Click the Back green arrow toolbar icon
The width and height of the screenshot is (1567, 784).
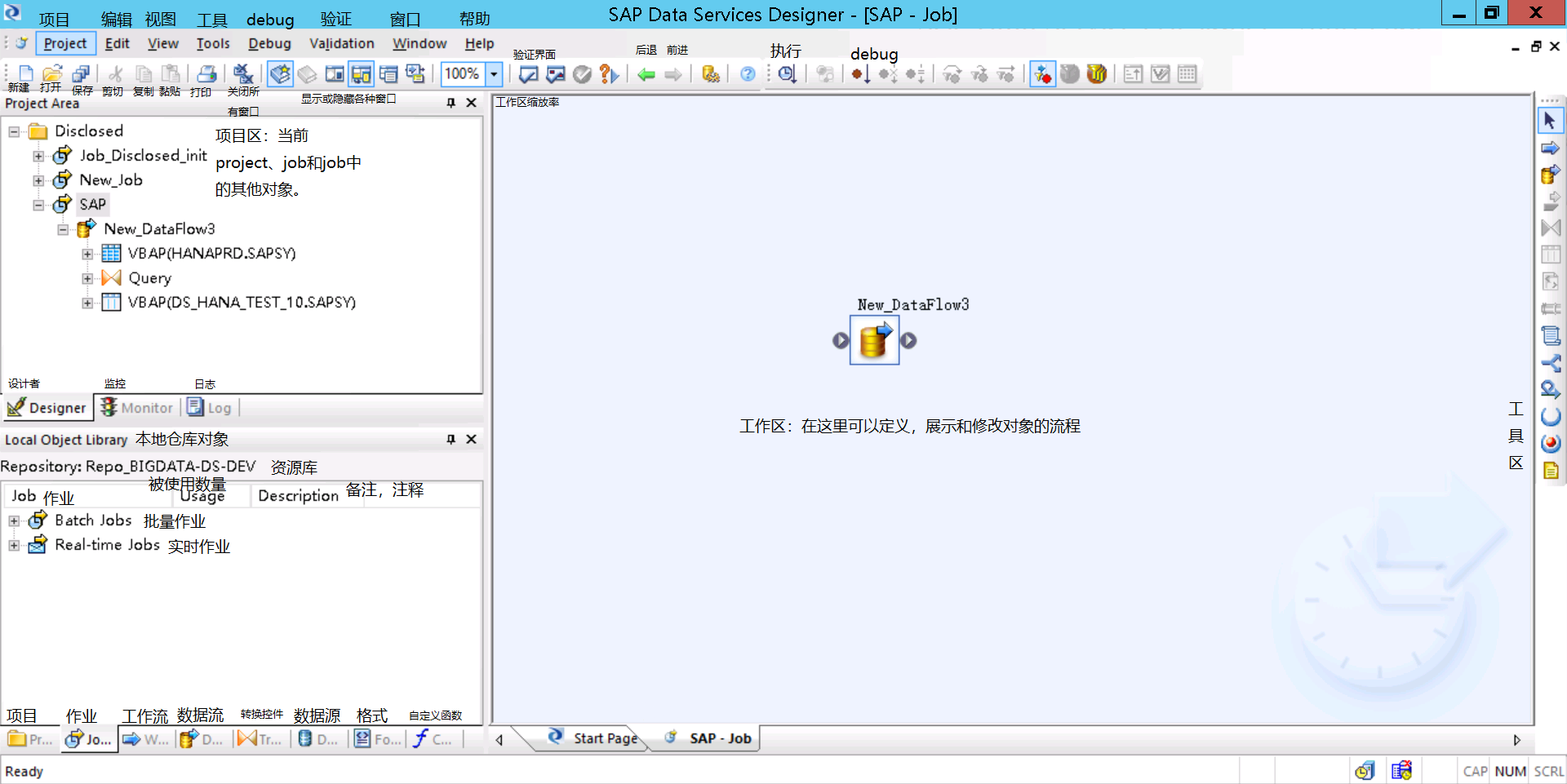point(646,75)
